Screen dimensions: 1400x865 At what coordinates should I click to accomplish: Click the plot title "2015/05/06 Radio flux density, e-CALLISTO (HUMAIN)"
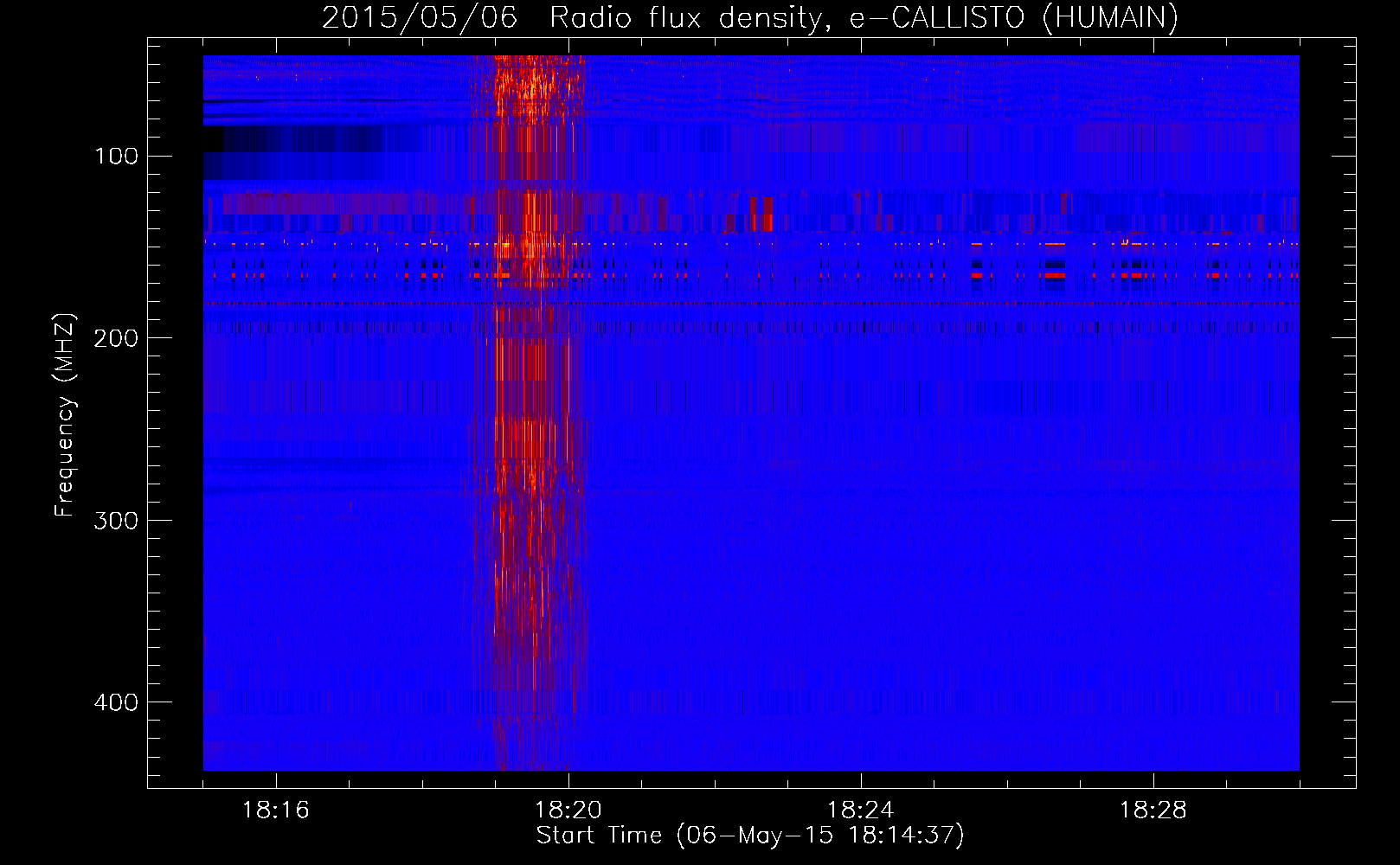[x=750, y=17]
